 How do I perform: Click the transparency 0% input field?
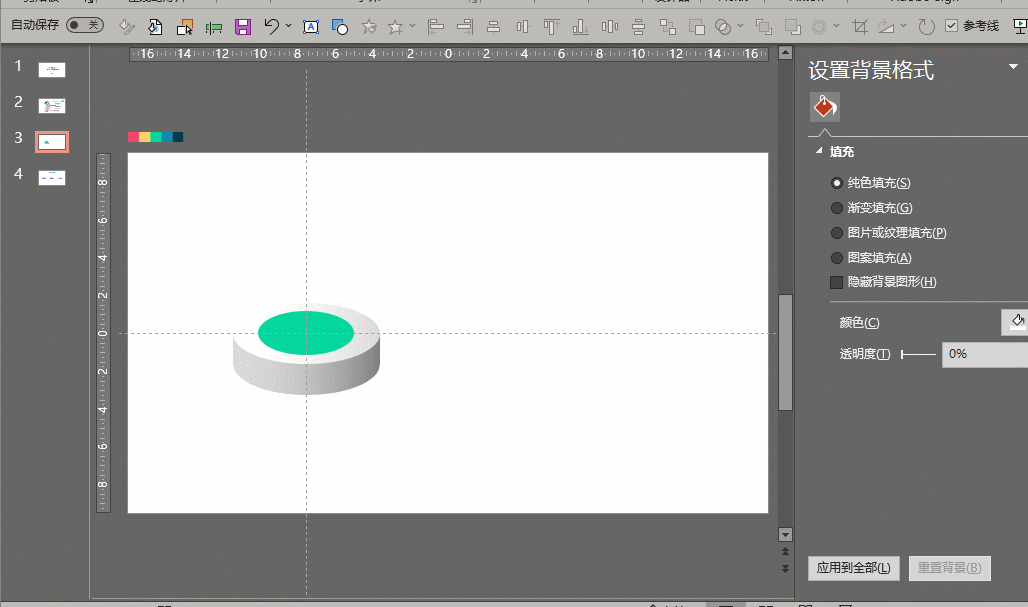985,354
